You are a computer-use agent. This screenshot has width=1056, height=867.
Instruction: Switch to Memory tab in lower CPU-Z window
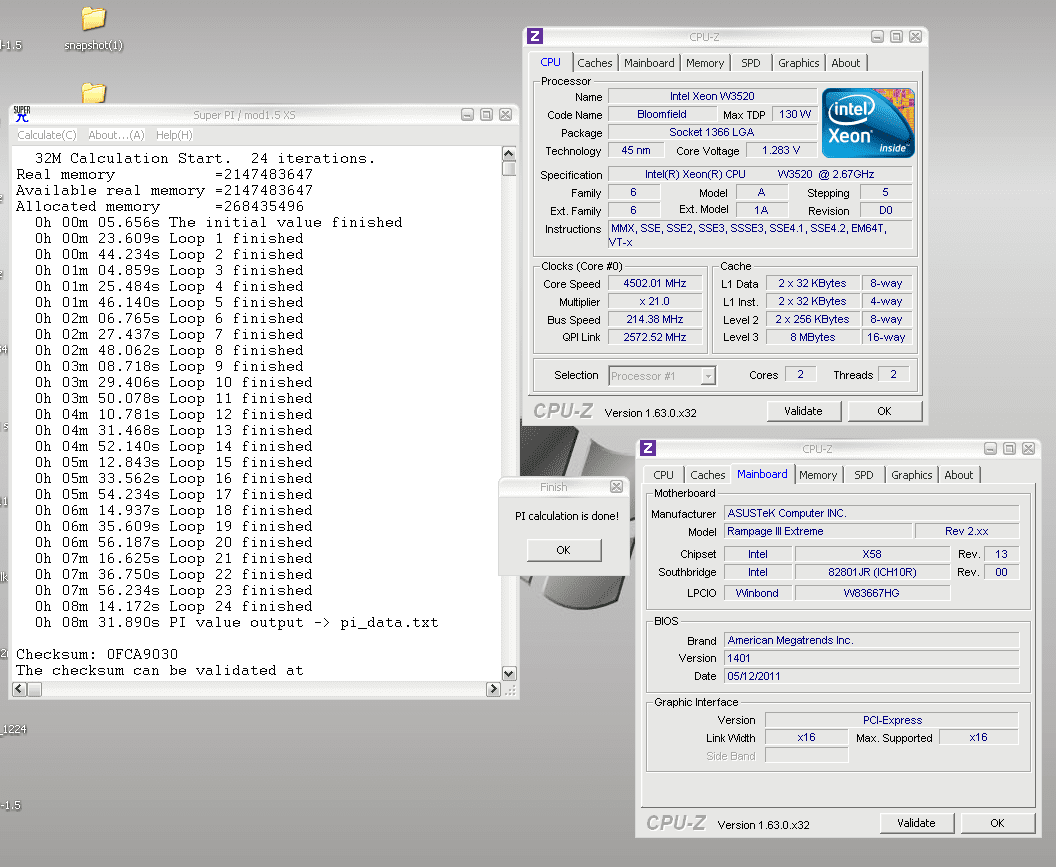click(818, 475)
